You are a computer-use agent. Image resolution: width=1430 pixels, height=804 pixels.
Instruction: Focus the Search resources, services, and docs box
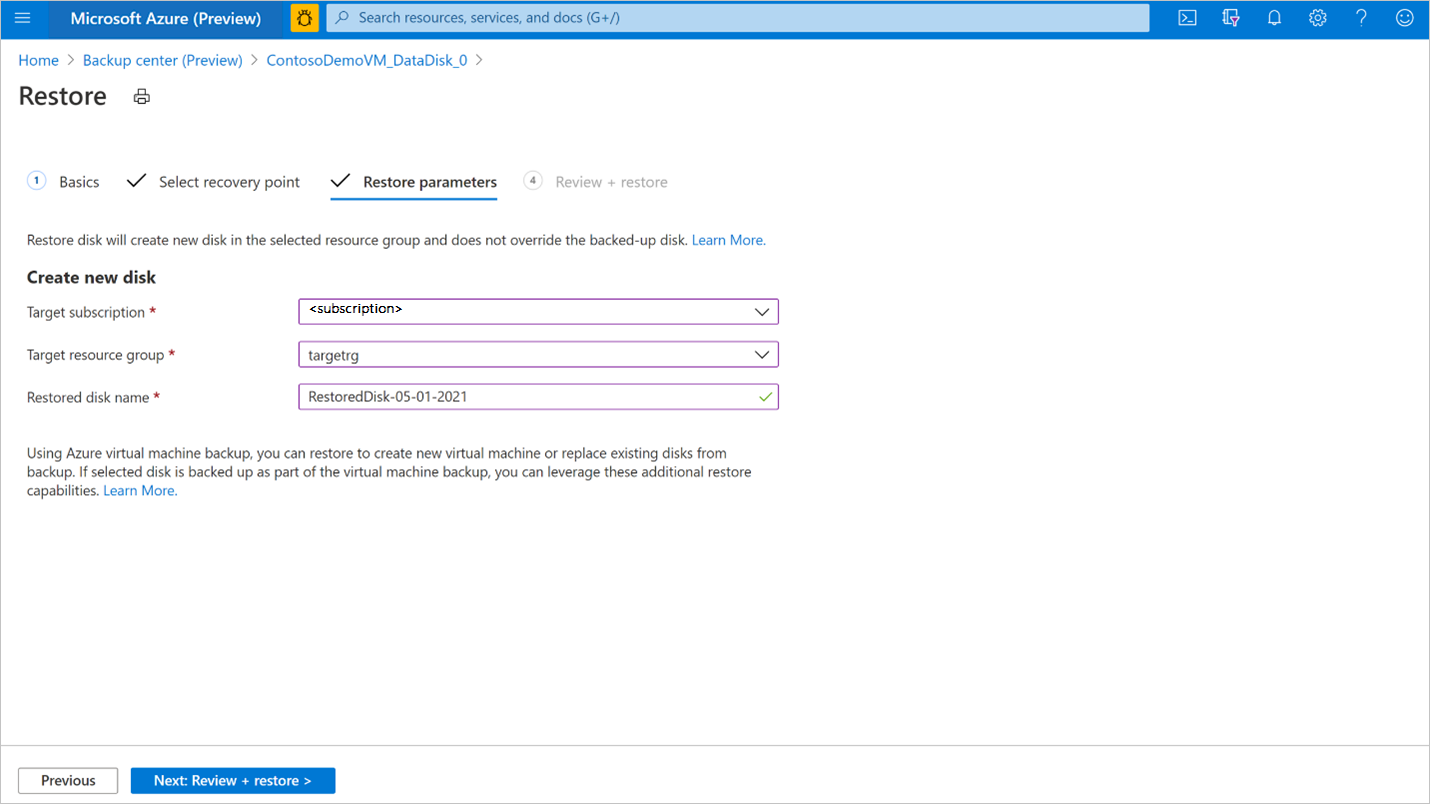738,18
